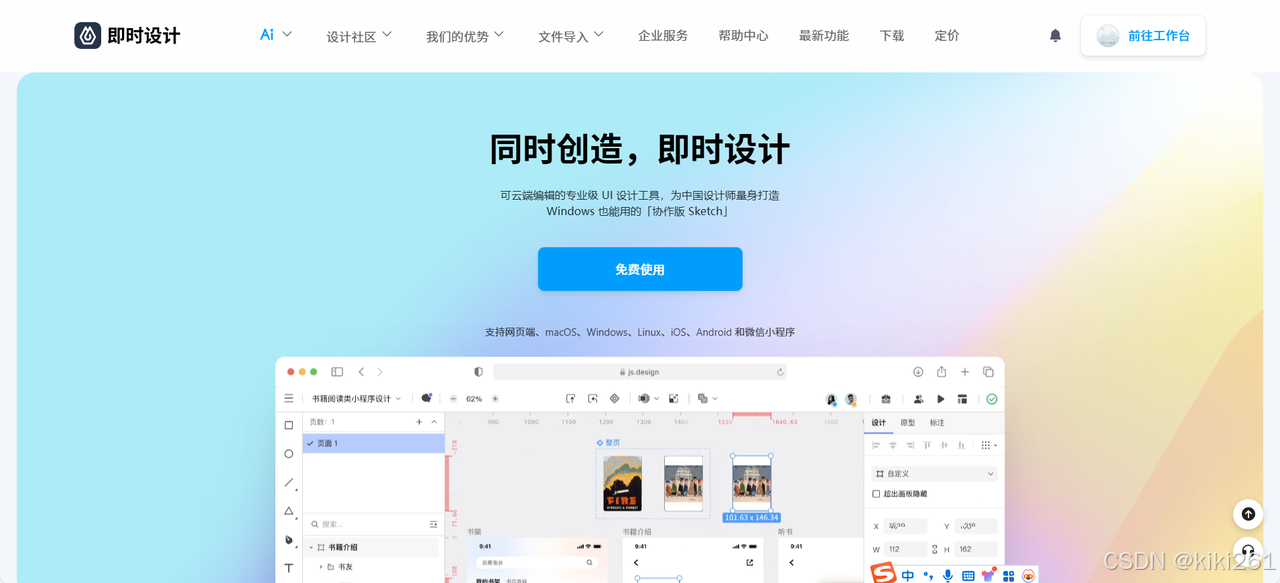Click the W width field showing 112

click(905, 549)
